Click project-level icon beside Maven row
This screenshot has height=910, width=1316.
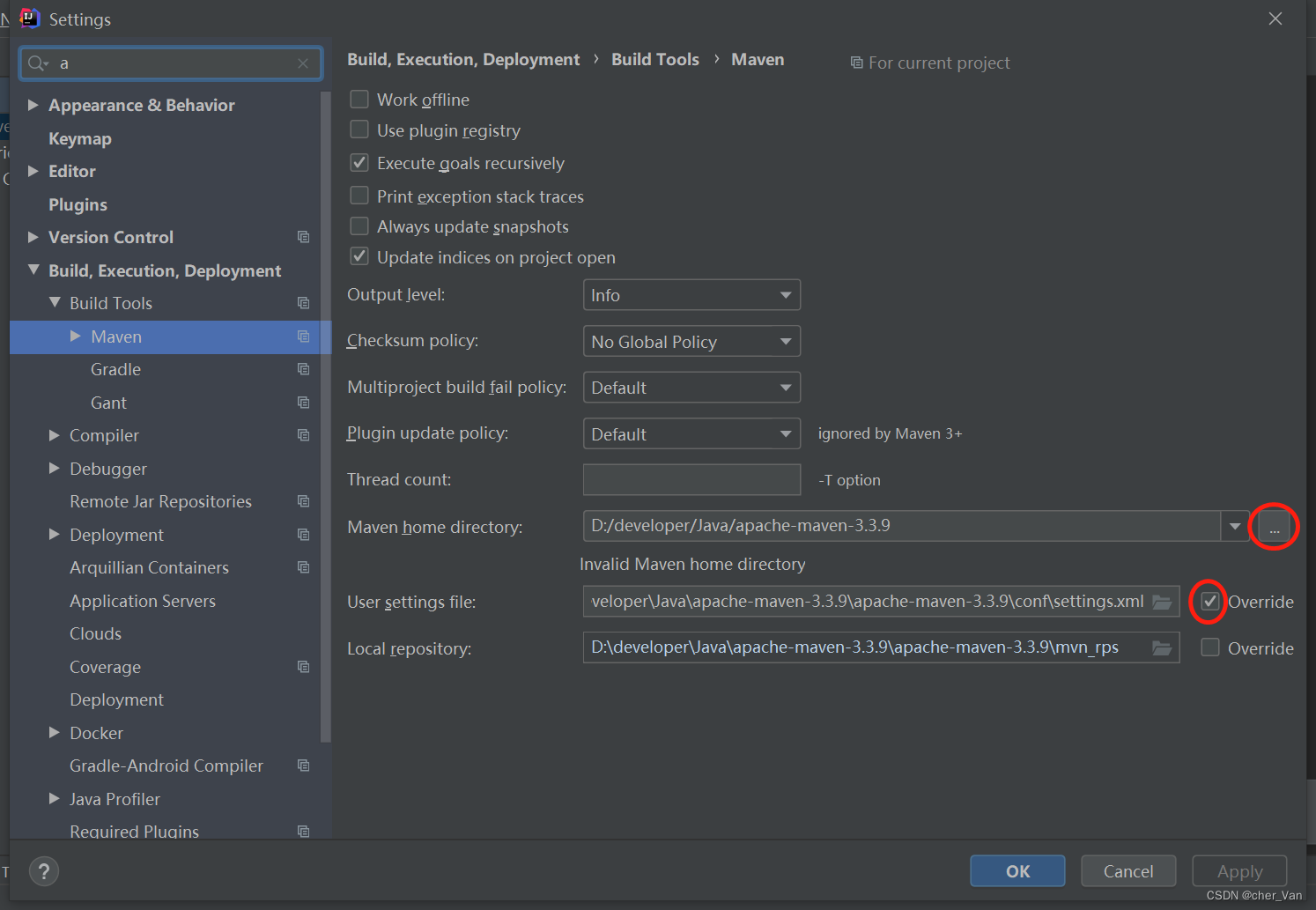tap(304, 337)
